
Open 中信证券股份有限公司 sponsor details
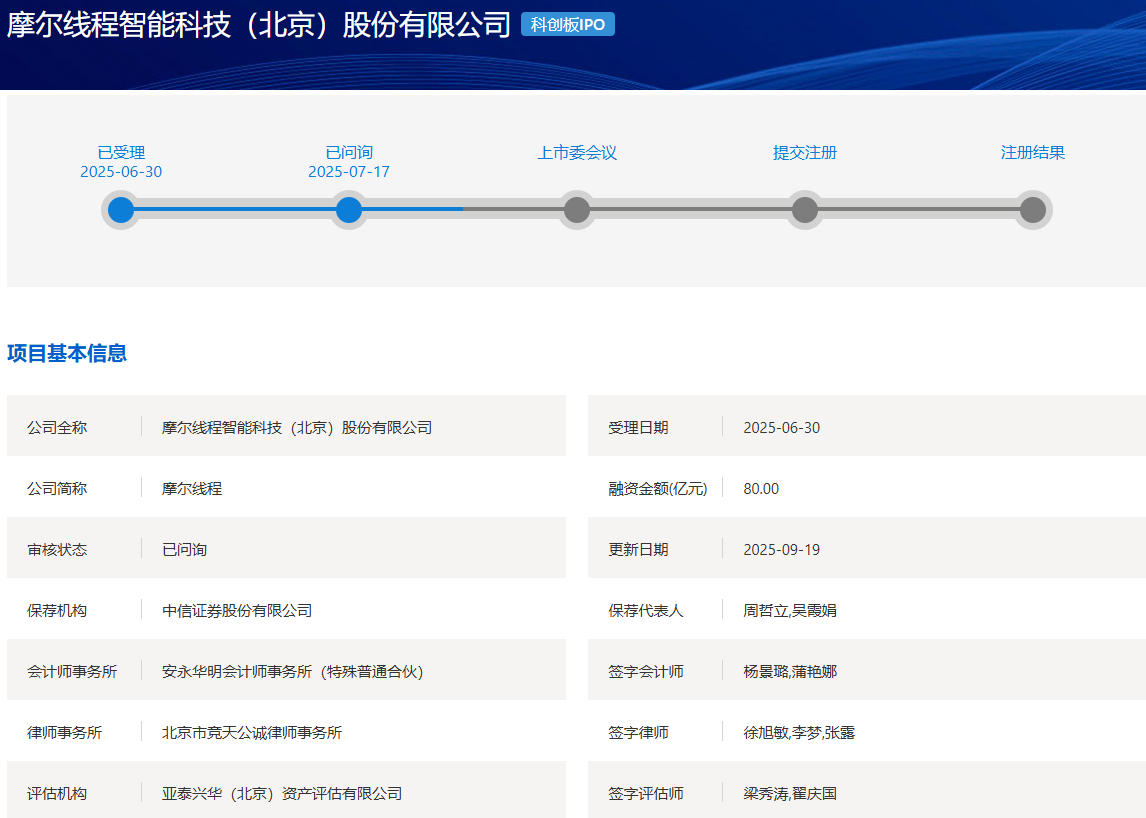[237, 610]
